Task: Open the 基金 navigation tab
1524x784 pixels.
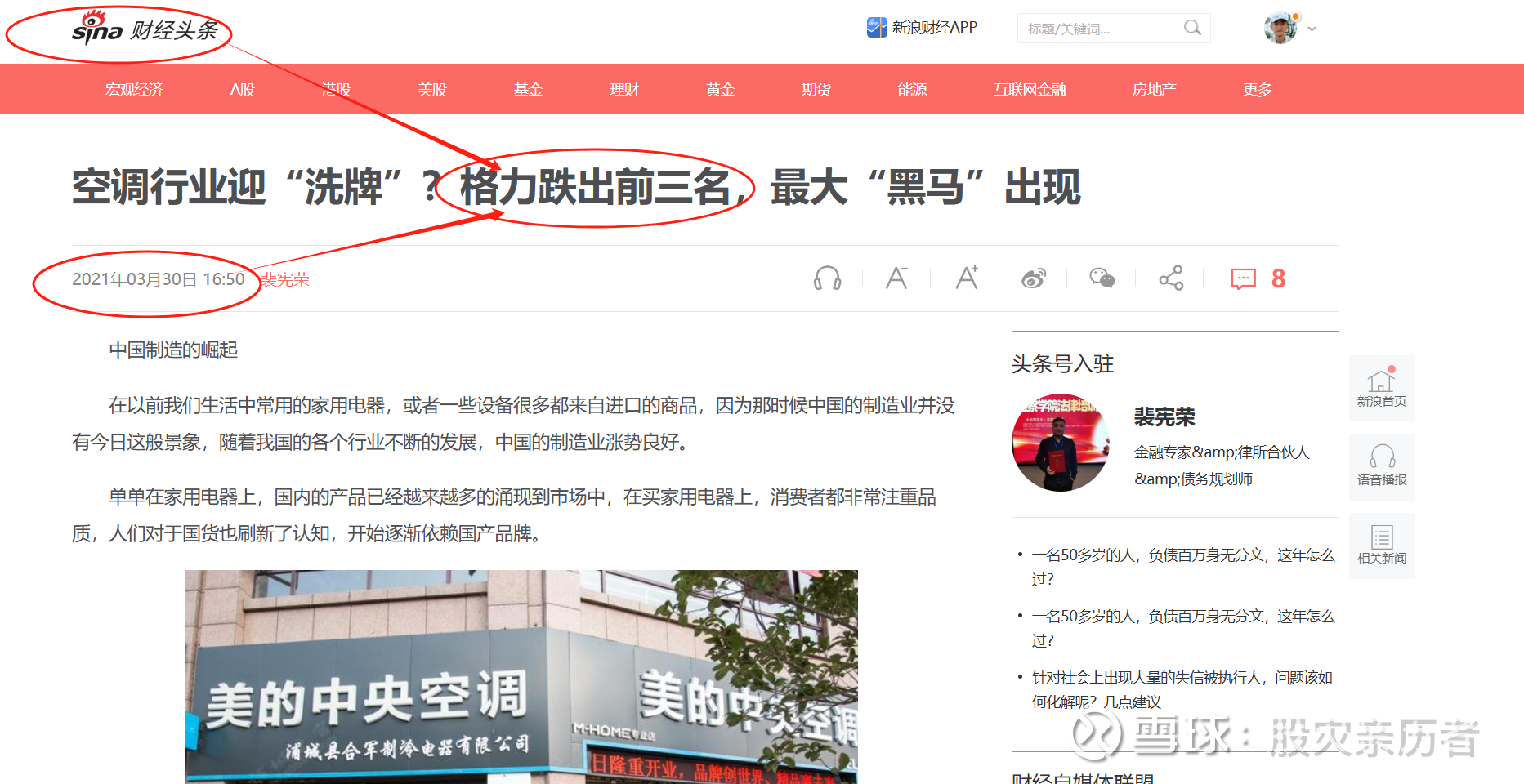Action: 528,89
